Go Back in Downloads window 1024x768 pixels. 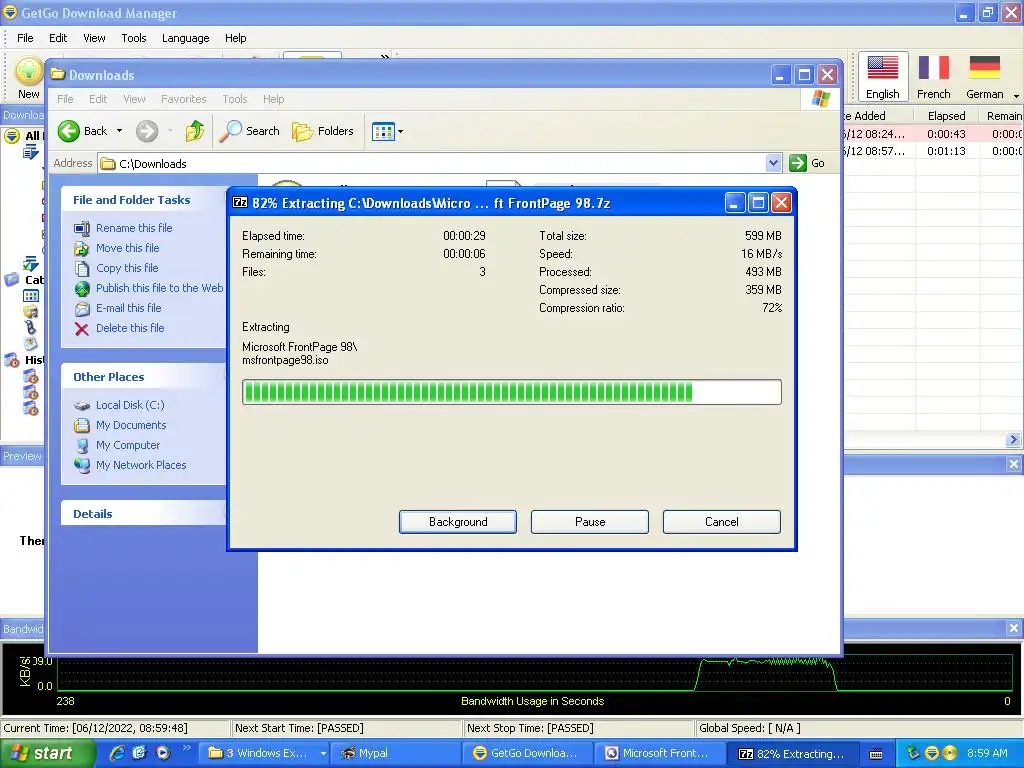tap(82, 131)
